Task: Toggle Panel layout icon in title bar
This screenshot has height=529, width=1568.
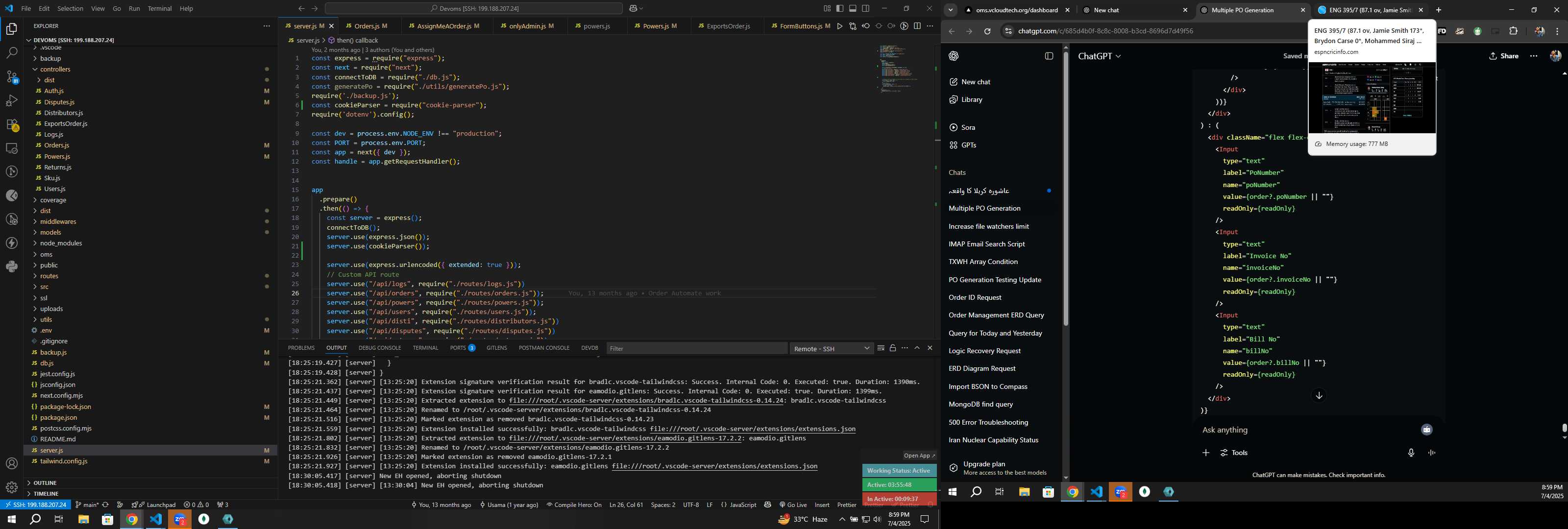Action: pyautogui.click(x=853, y=8)
